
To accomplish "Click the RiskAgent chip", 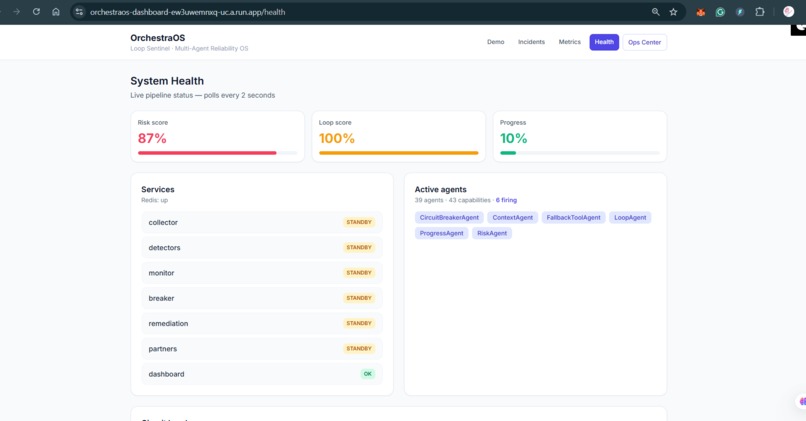I will tap(492, 233).
